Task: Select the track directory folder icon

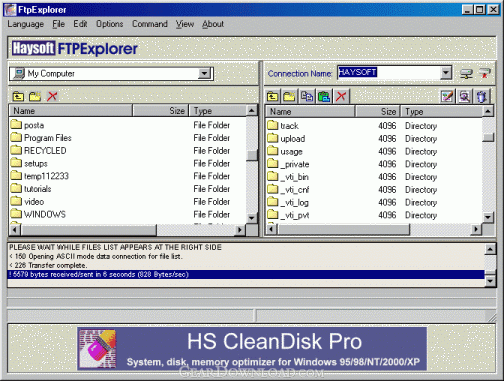Action: tap(273, 126)
